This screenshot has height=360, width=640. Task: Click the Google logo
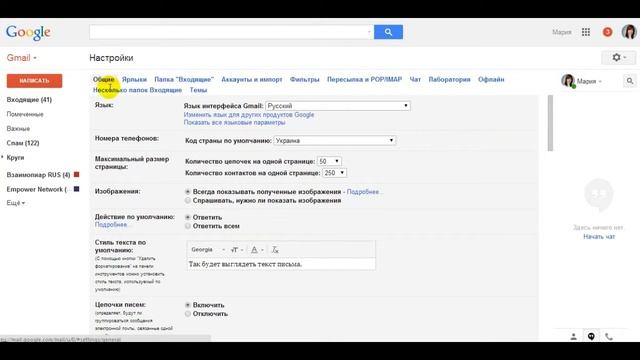point(28,32)
